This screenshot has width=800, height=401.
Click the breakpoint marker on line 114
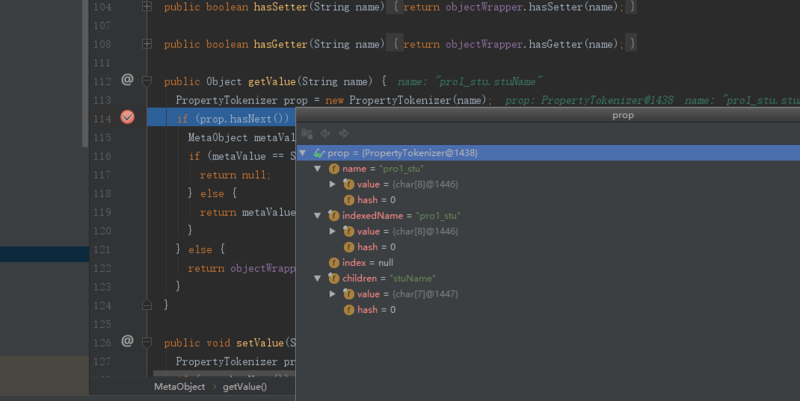click(x=128, y=117)
